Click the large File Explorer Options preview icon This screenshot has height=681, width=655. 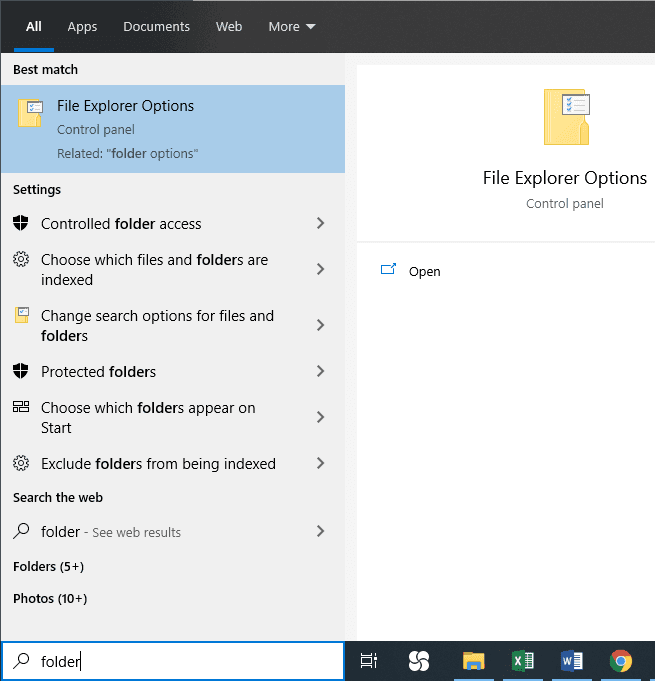567,117
